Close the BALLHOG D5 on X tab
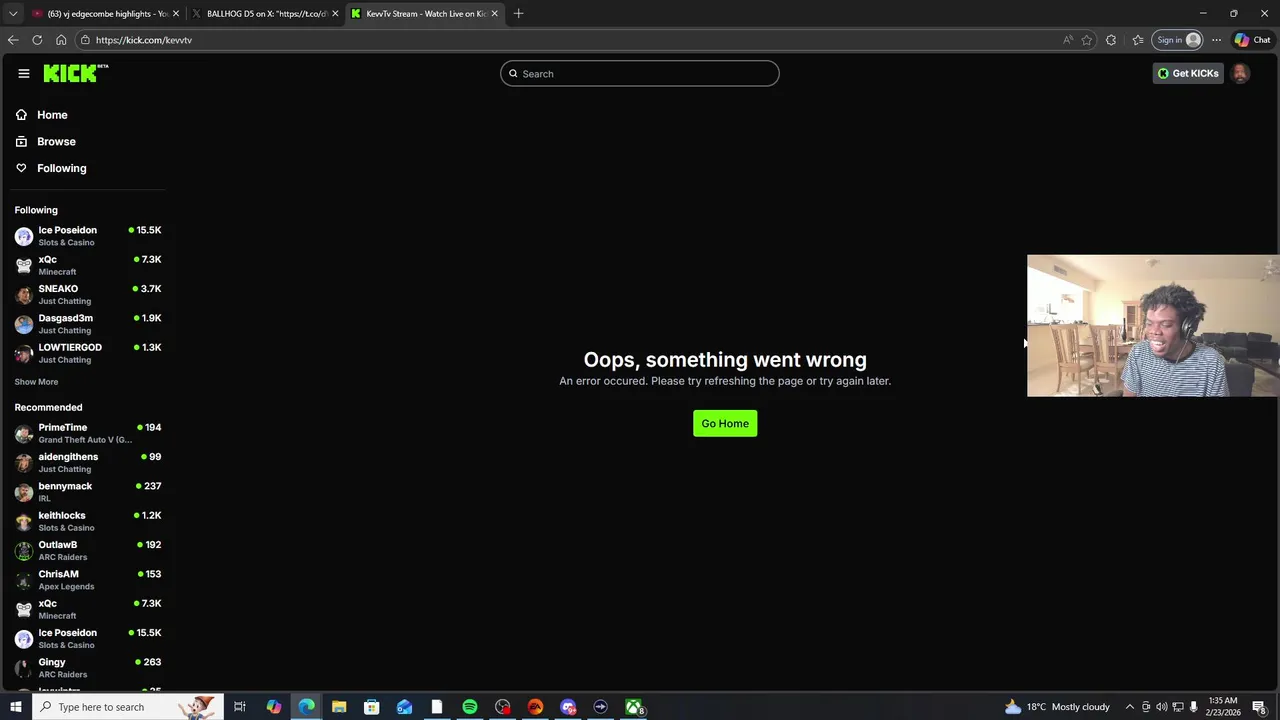1280x720 pixels. point(335,14)
